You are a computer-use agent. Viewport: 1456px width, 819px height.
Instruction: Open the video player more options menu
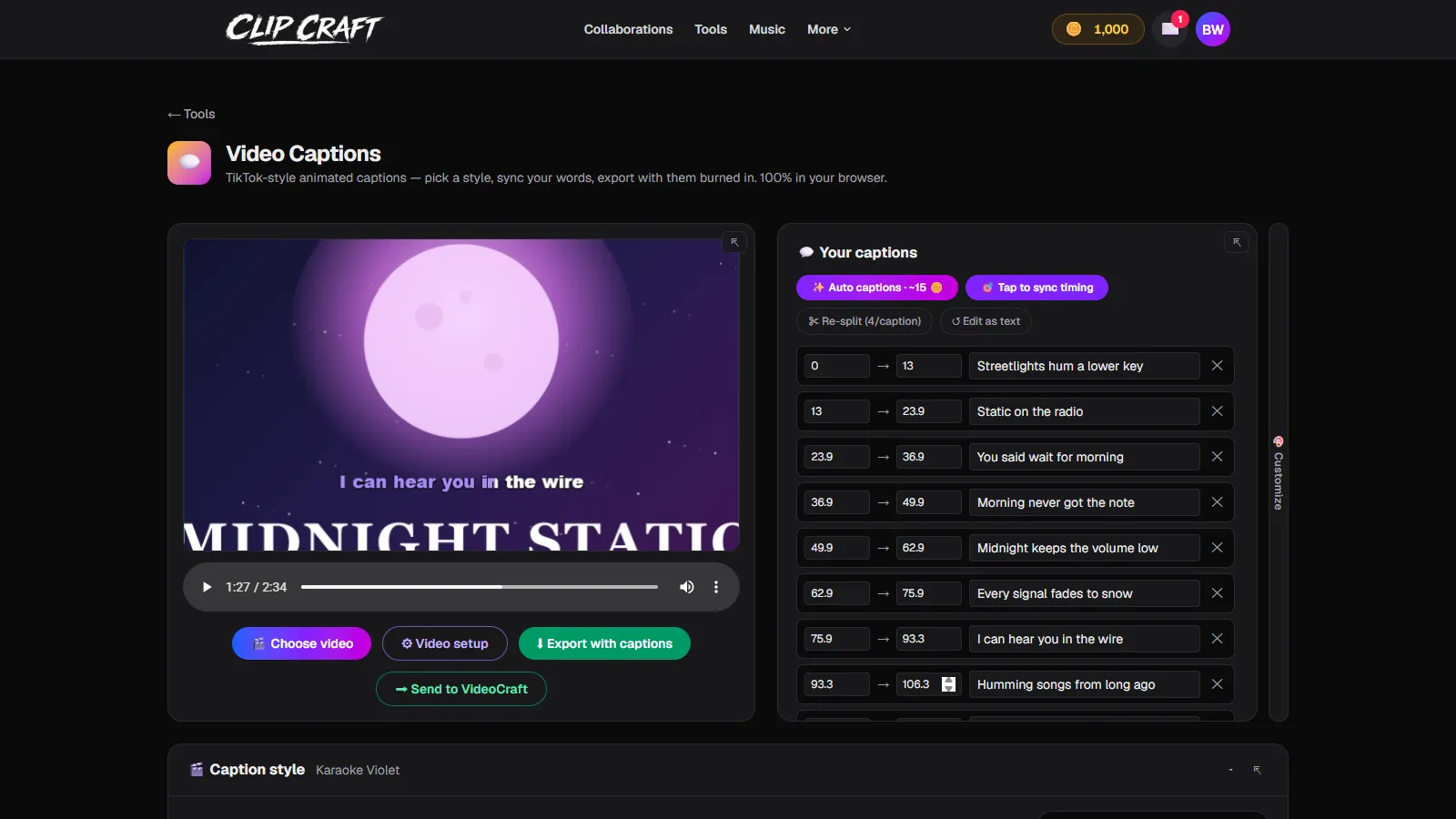tap(716, 587)
